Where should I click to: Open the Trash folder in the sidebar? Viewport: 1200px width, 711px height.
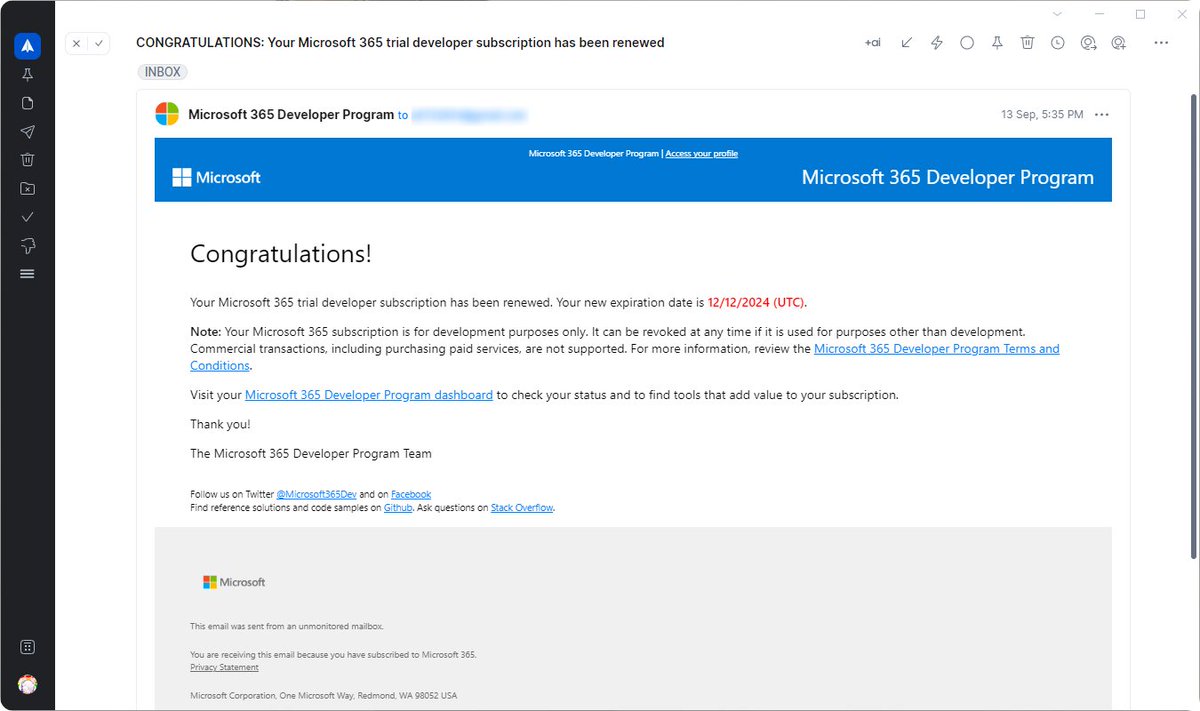click(27, 159)
